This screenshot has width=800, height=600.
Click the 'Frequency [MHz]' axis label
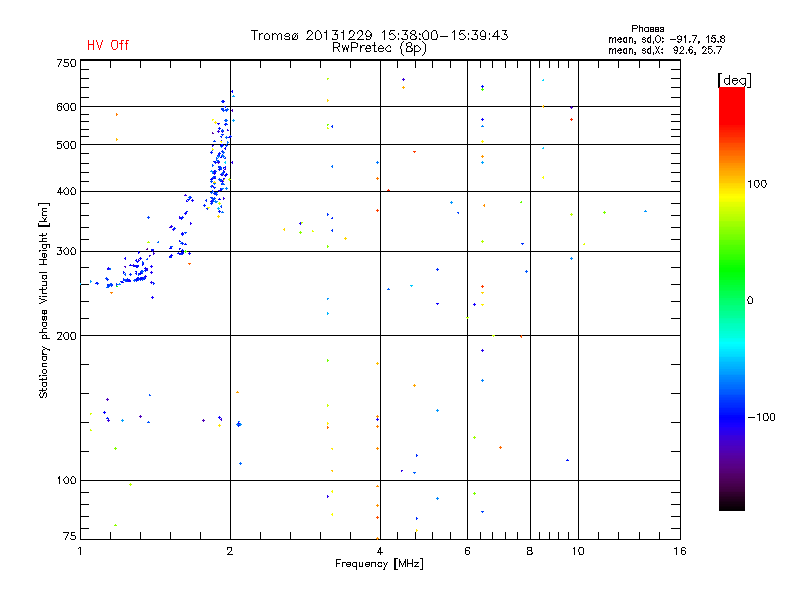pyautogui.click(x=379, y=564)
